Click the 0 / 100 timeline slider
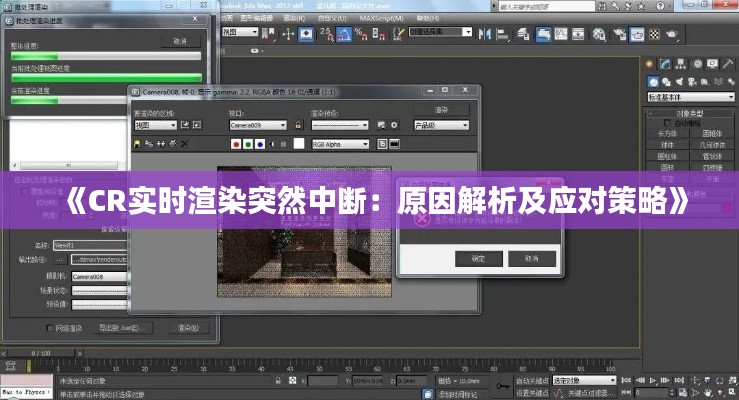 click(x=42, y=353)
